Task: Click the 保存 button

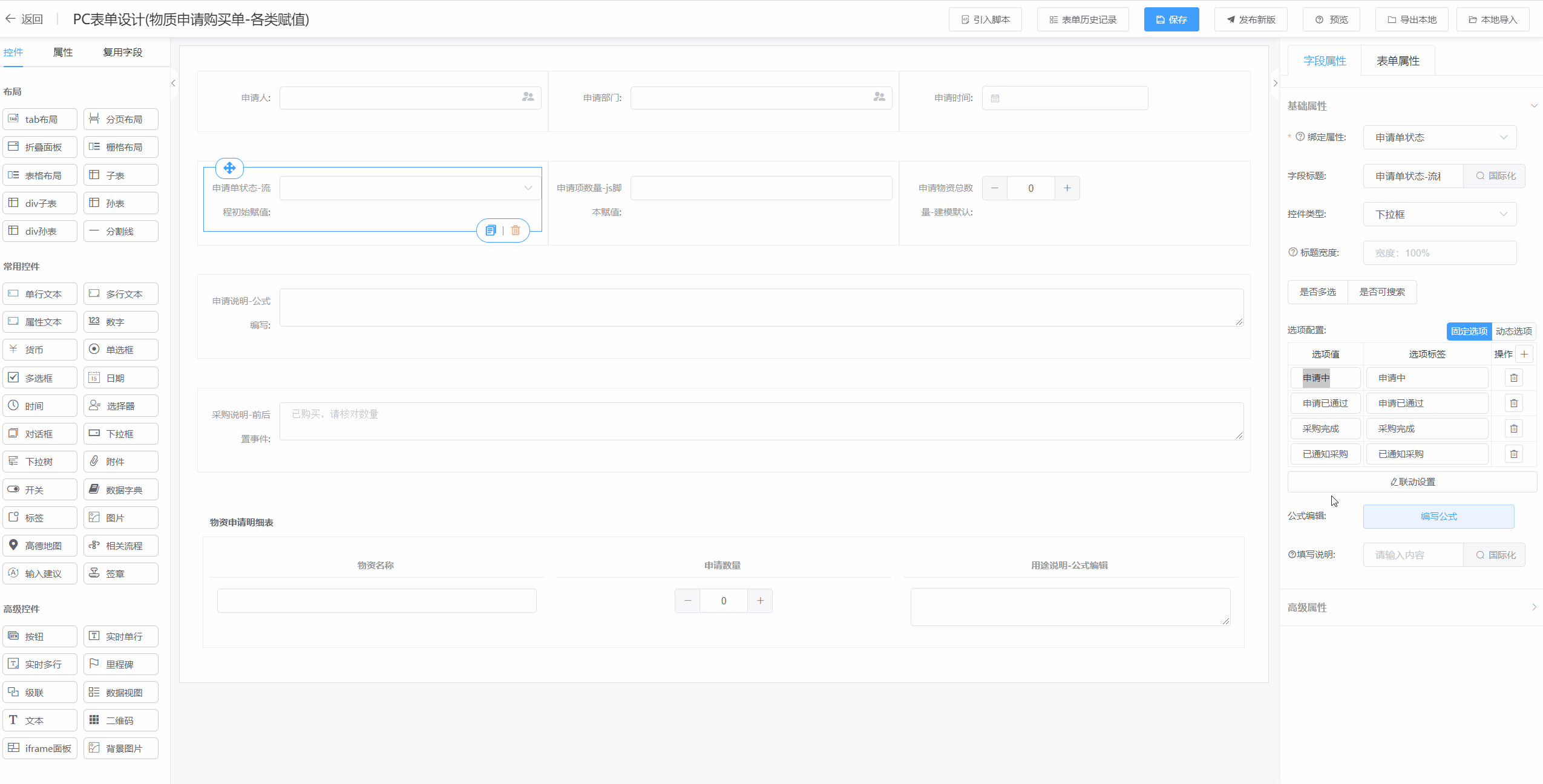Action: point(1171,20)
